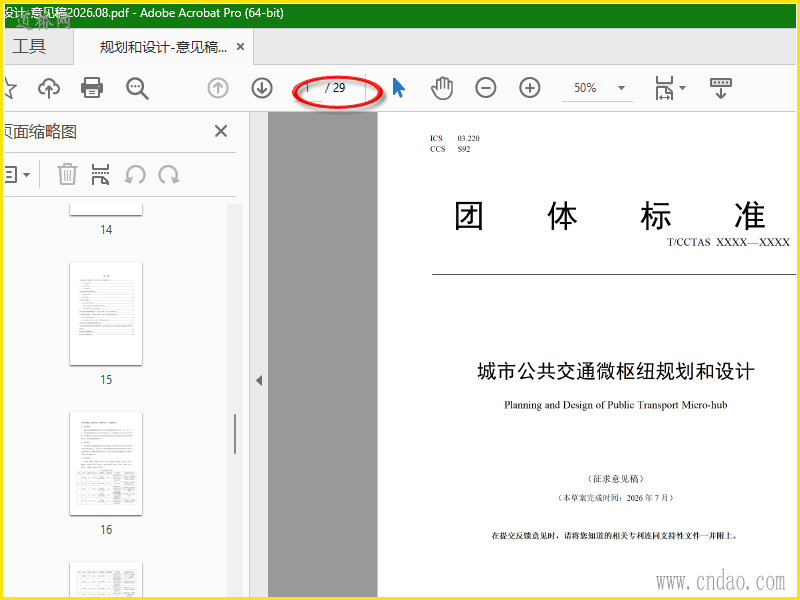This screenshot has width=800, height=600.
Task: Rotate page counterclockwise
Action: [135, 175]
